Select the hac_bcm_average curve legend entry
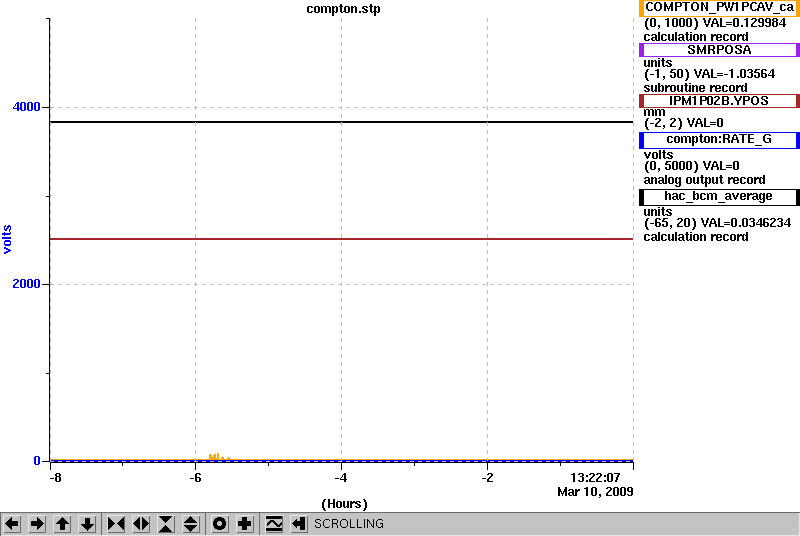The width and height of the screenshot is (800, 536). pyautogui.click(x=719, y=197)
